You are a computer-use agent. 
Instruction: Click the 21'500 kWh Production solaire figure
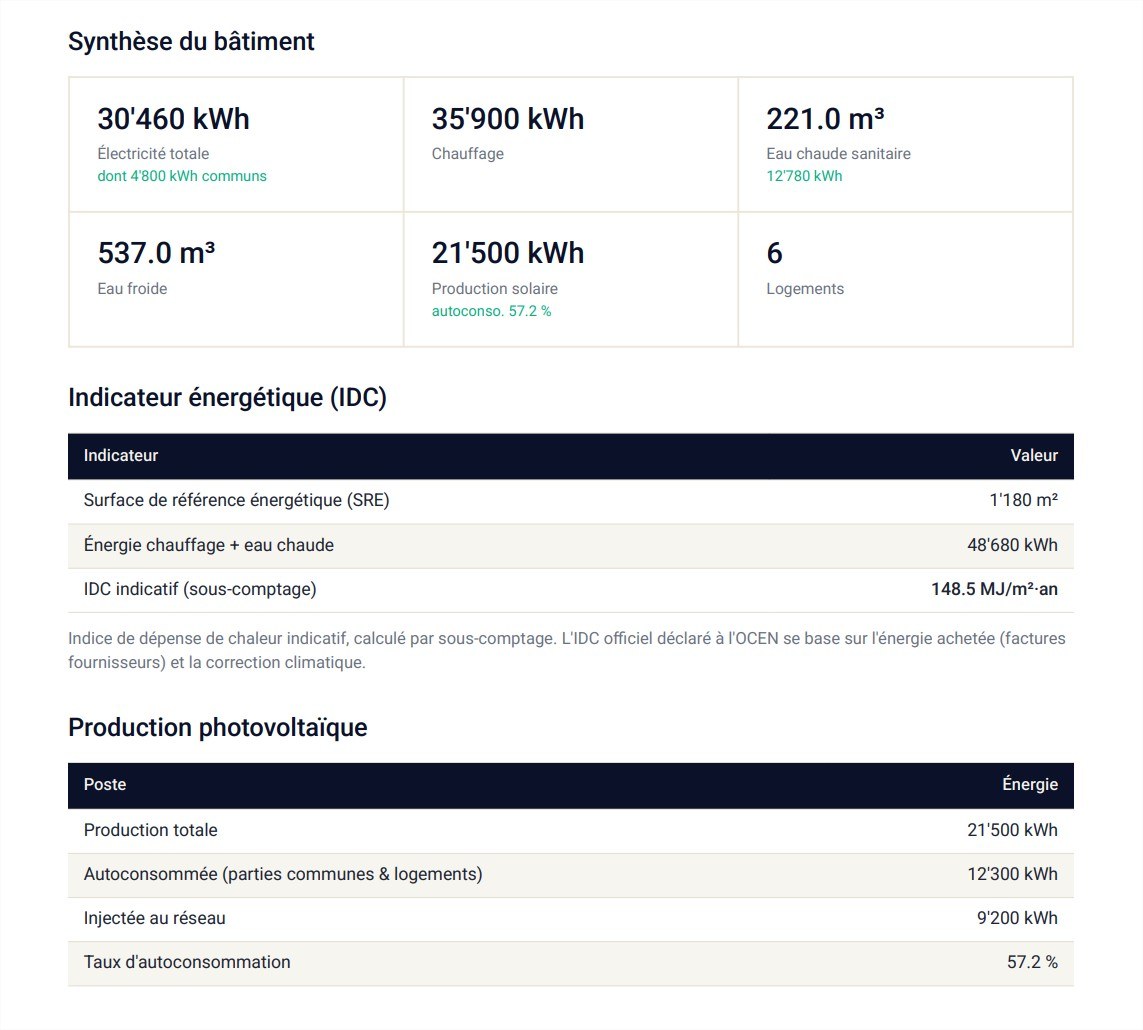(x=508, y=253)
